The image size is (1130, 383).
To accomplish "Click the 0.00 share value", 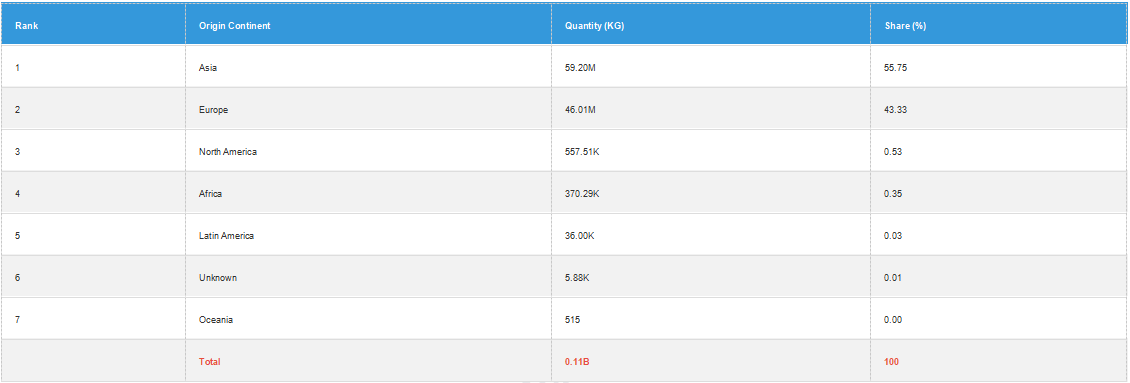I will [x=893, y=319].
